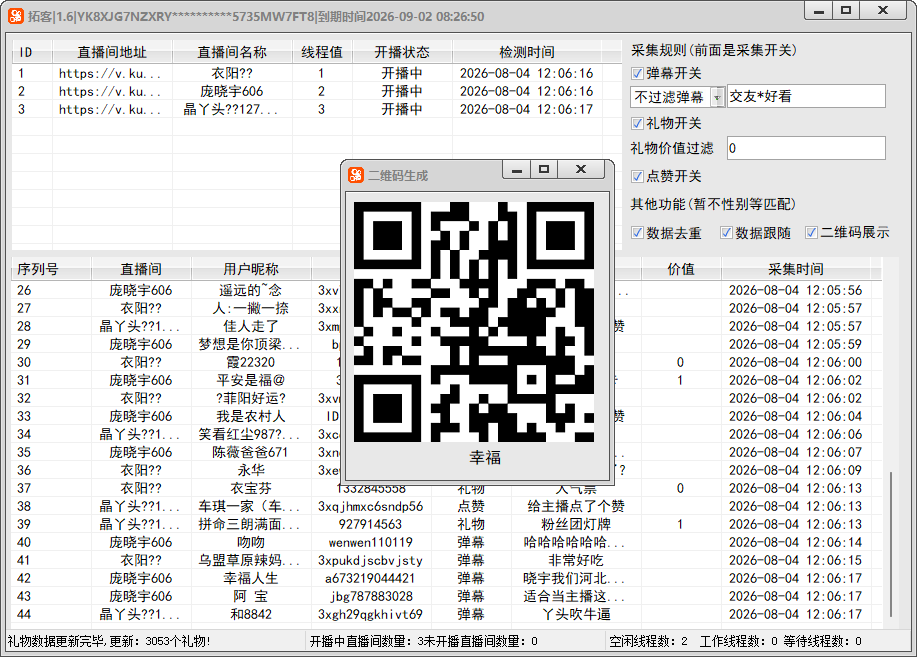
Task: Click the 交友*好看 keyword input field
Action: tap(806, 97)
